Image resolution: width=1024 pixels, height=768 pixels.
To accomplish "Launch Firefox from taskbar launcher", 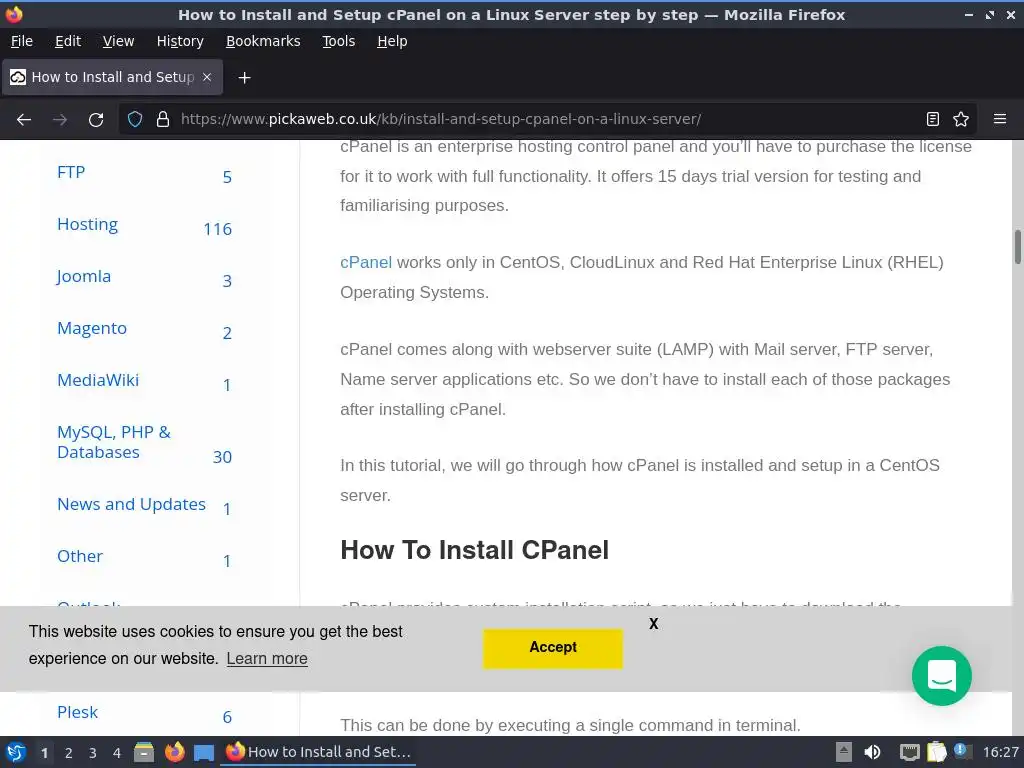I will (x=174, y=752).
